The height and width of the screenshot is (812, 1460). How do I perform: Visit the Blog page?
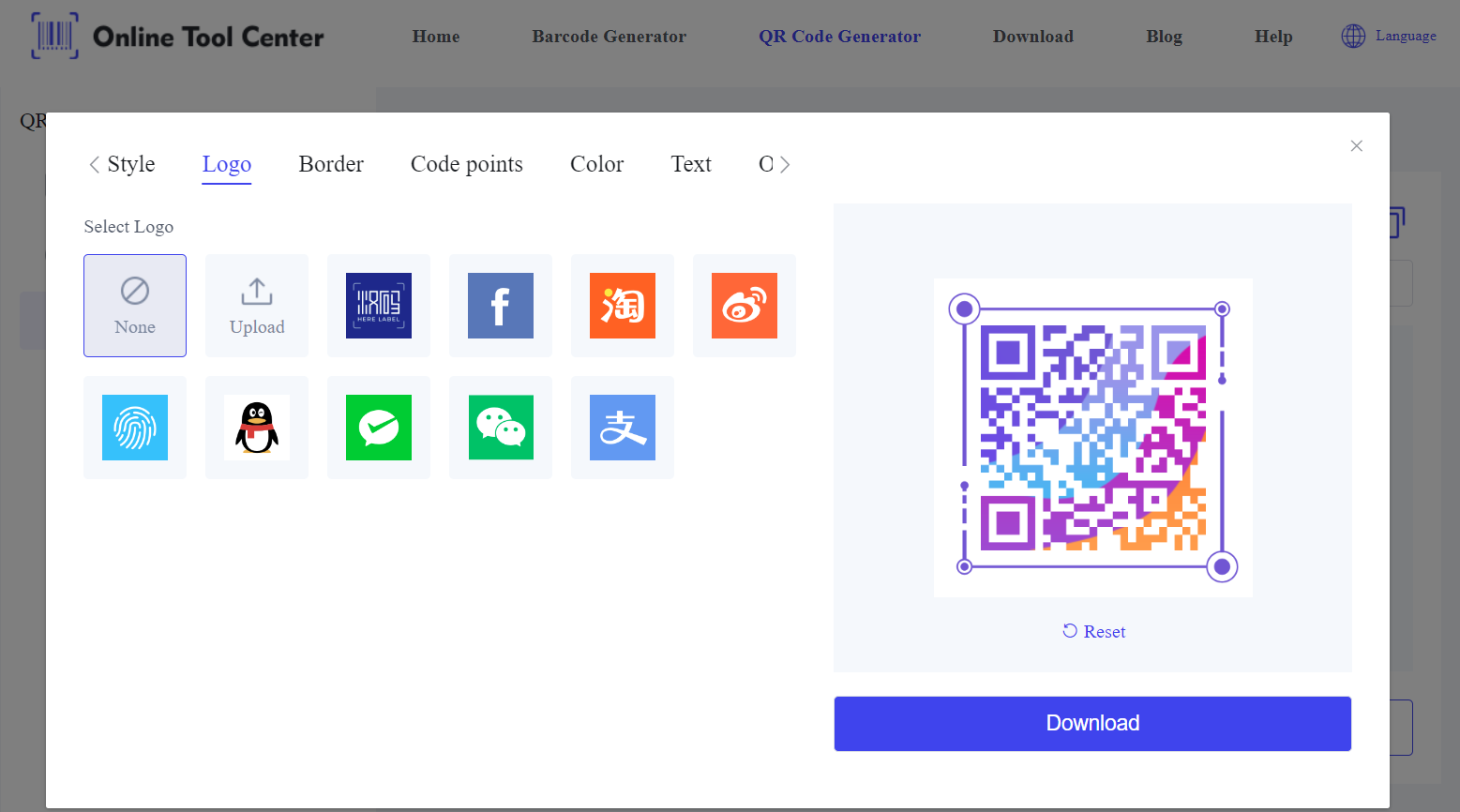point(1164,37)
